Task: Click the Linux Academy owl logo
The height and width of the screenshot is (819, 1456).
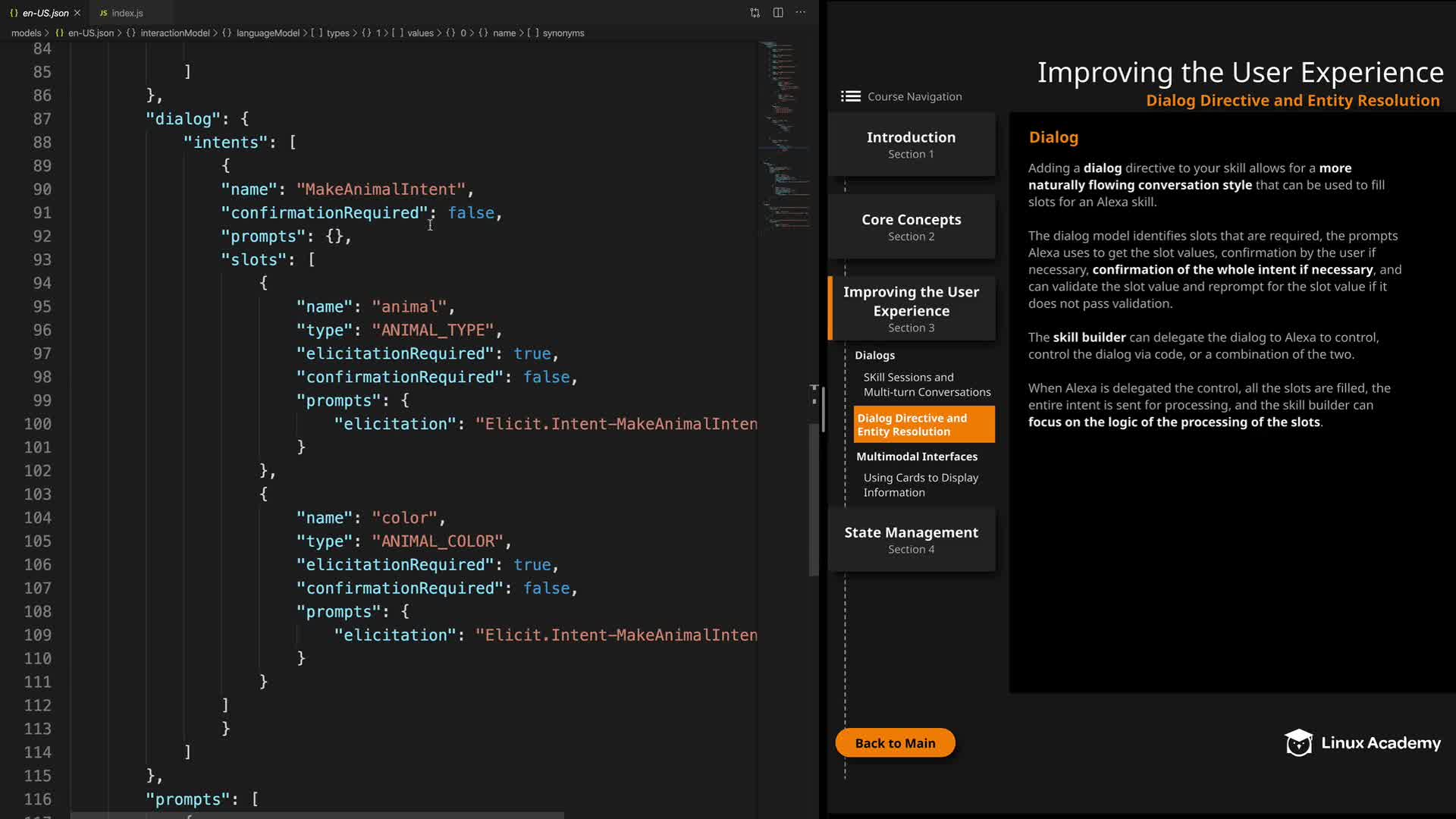Action: [1298, 742]
